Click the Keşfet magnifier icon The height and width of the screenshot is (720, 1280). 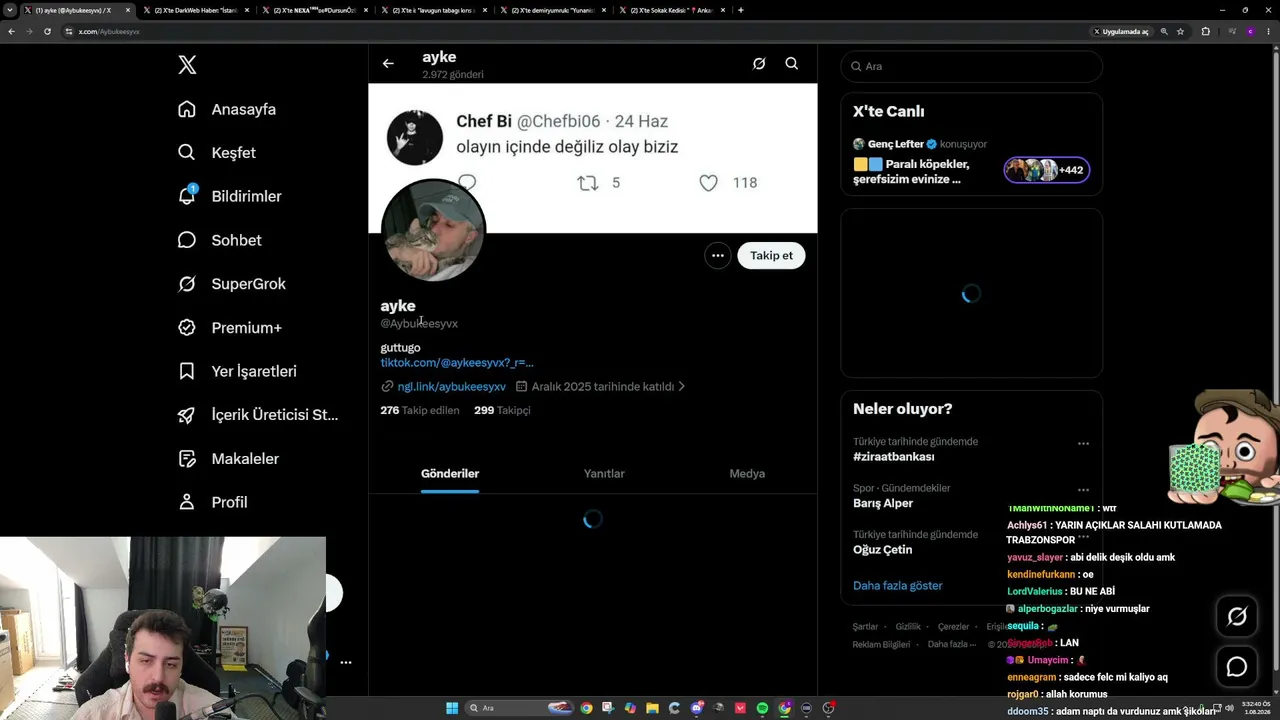point(187,153)
